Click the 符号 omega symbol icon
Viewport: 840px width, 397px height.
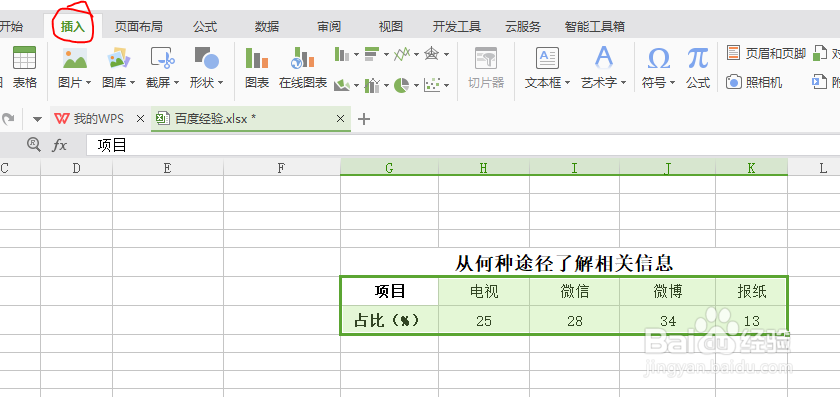pyautogui.click(x=658, y=58)
